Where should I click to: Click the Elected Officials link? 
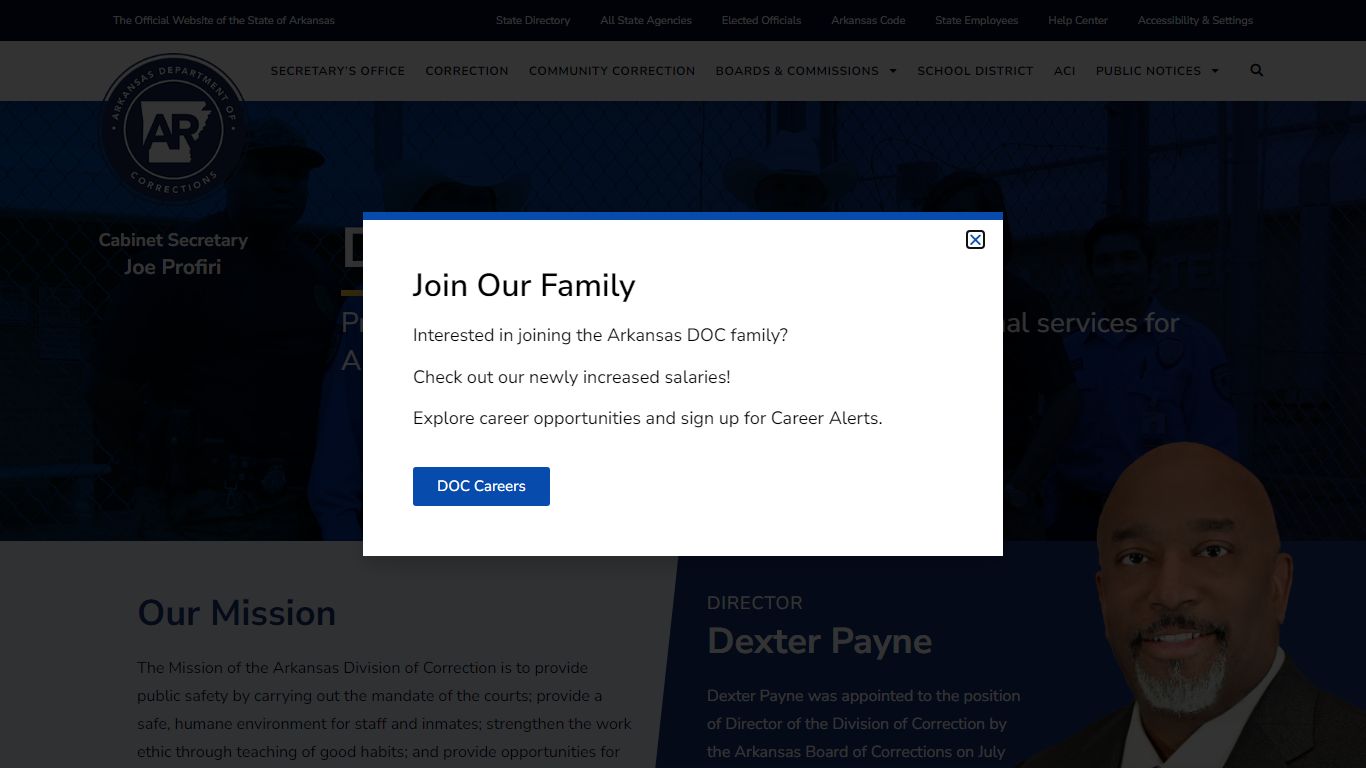[x=761, y=20]
